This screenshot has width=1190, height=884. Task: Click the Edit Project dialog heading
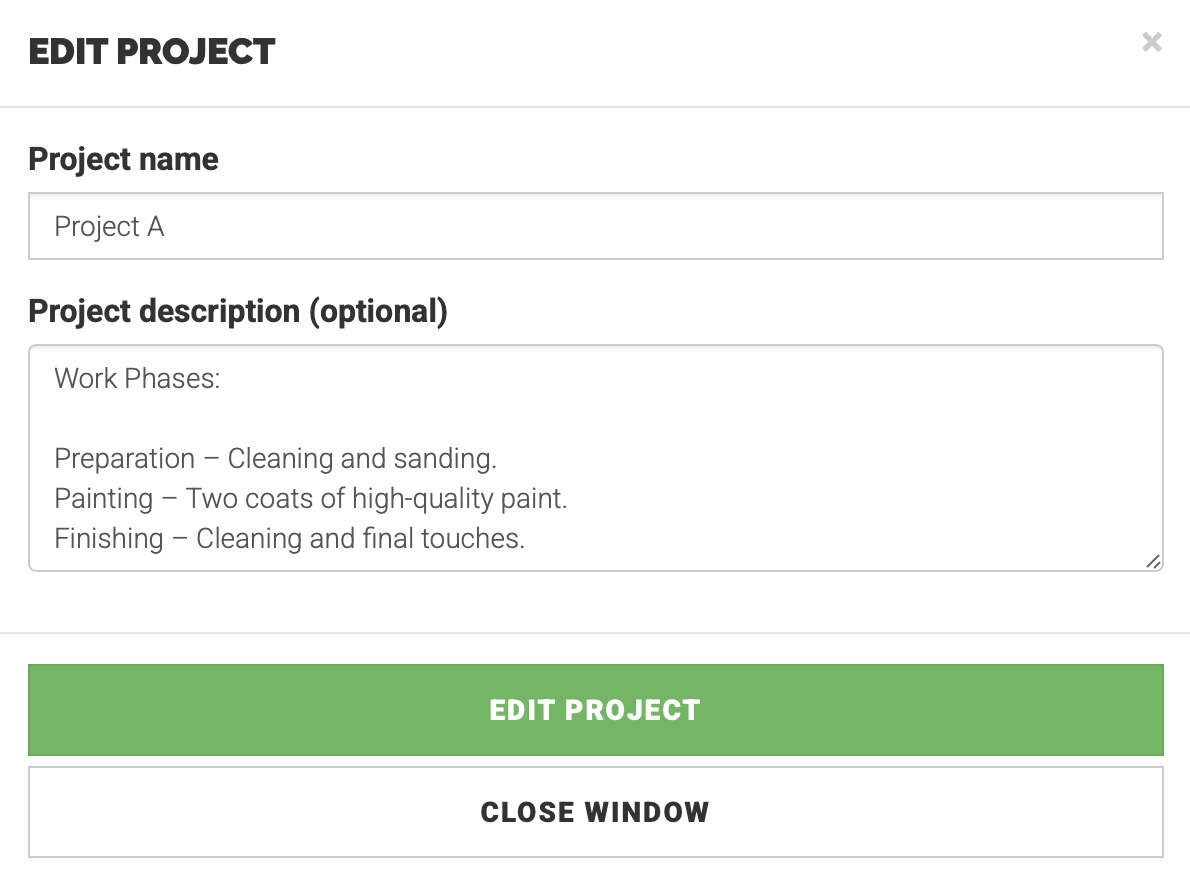(x=151, y=51)
